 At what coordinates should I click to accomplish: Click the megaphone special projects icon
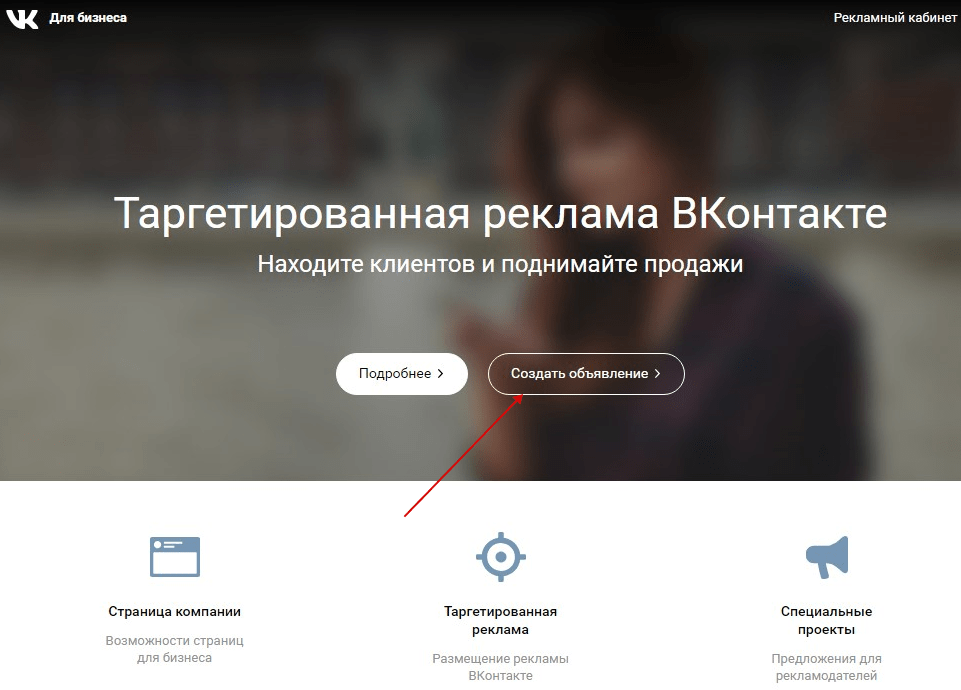point(827,557)
